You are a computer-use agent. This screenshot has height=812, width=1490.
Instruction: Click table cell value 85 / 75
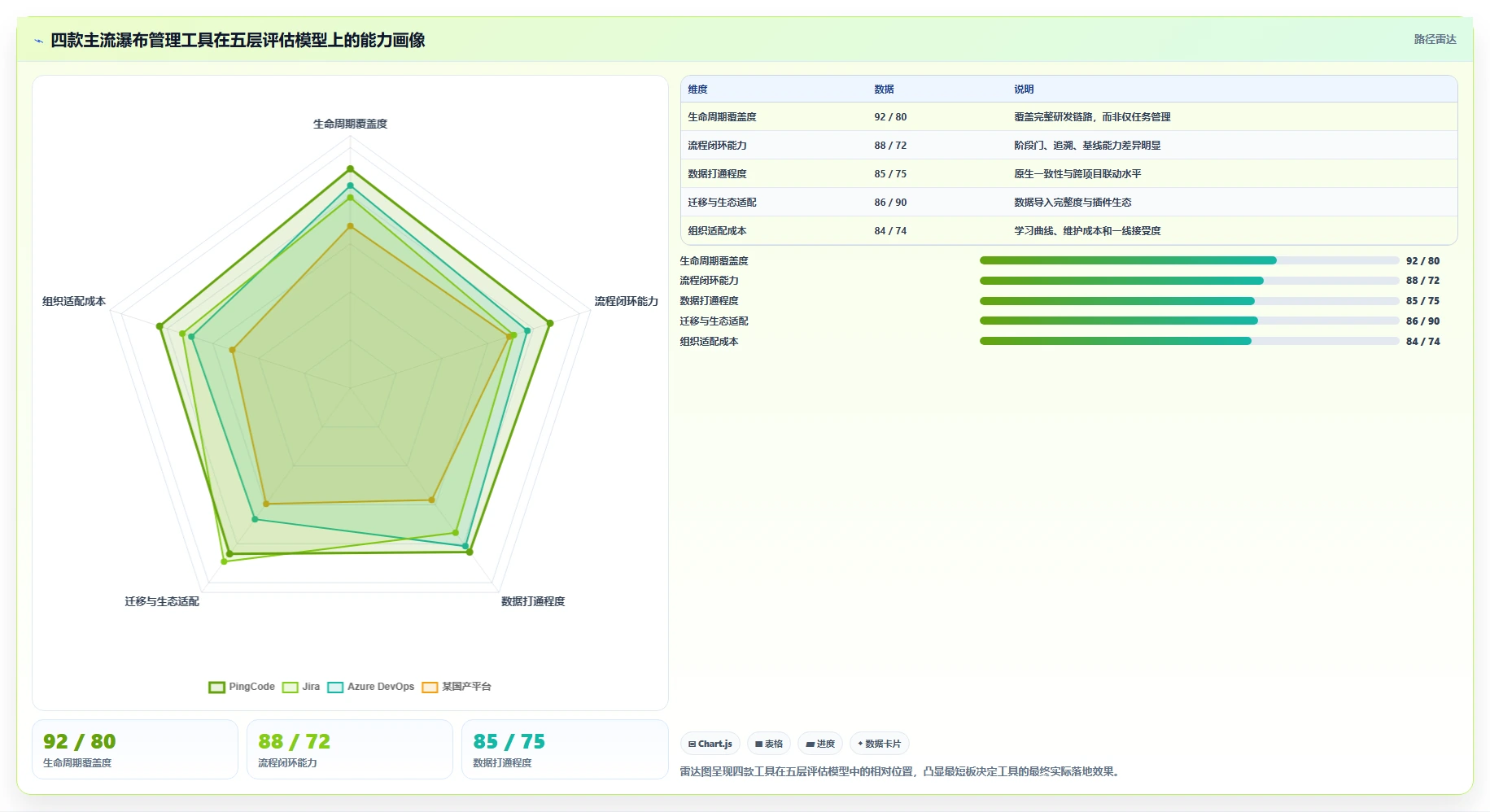pos(890,174)
